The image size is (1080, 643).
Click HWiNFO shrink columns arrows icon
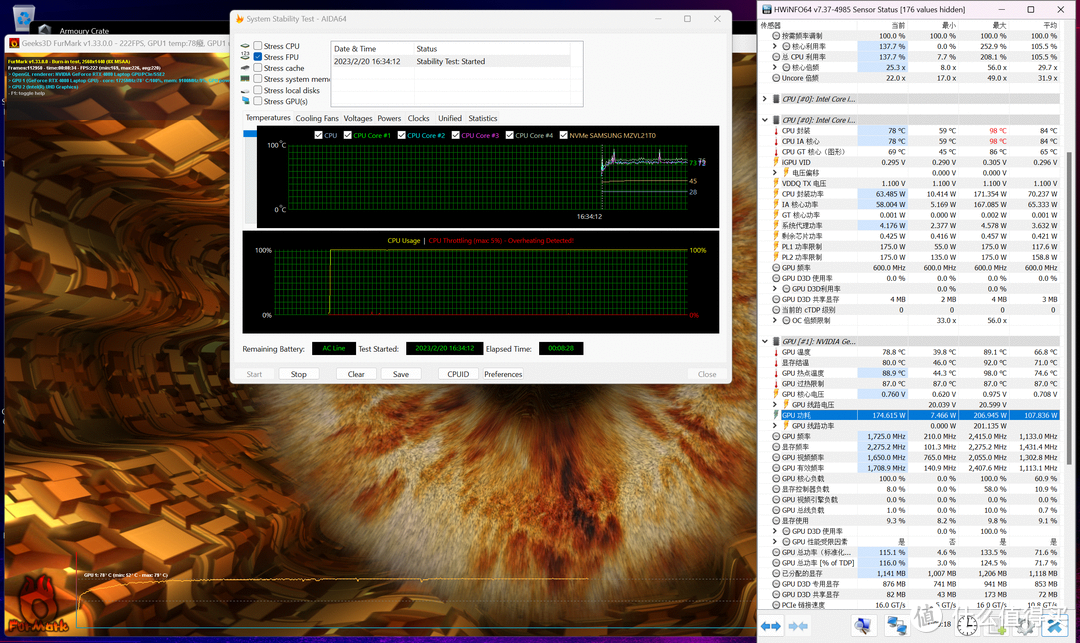(798, 626)
